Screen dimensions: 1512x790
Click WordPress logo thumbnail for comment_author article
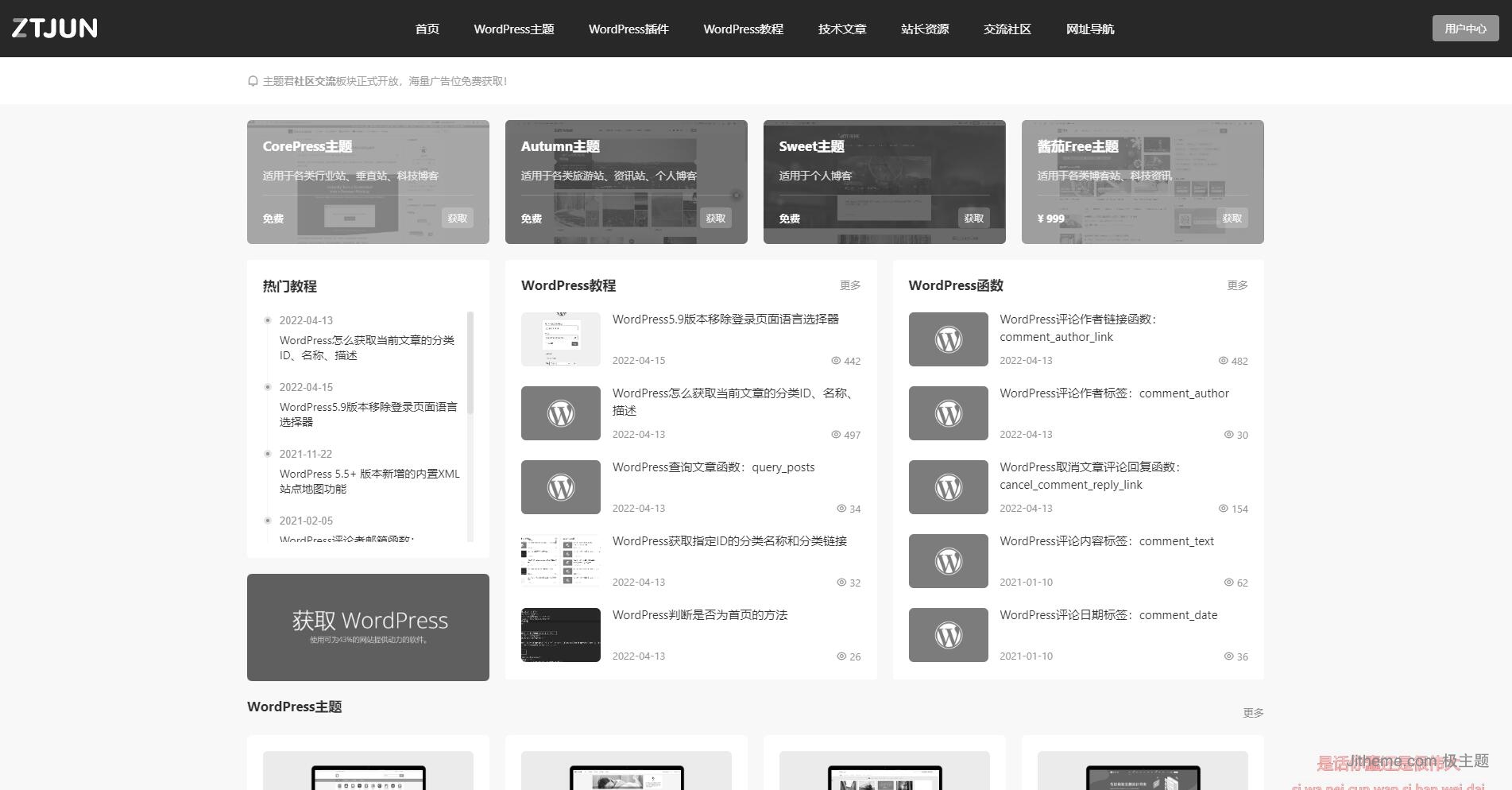coord(948,413)
